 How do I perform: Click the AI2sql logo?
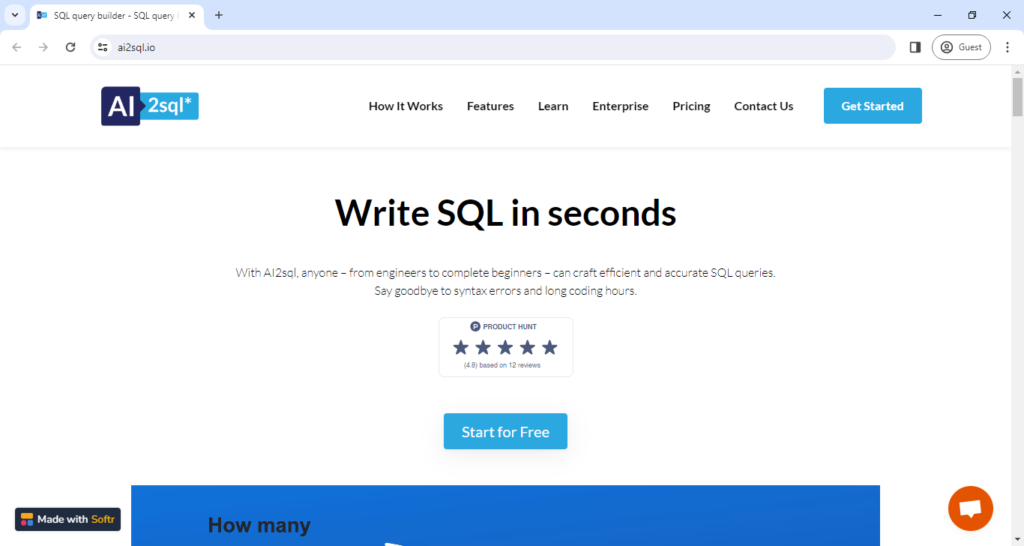point(150,106)
